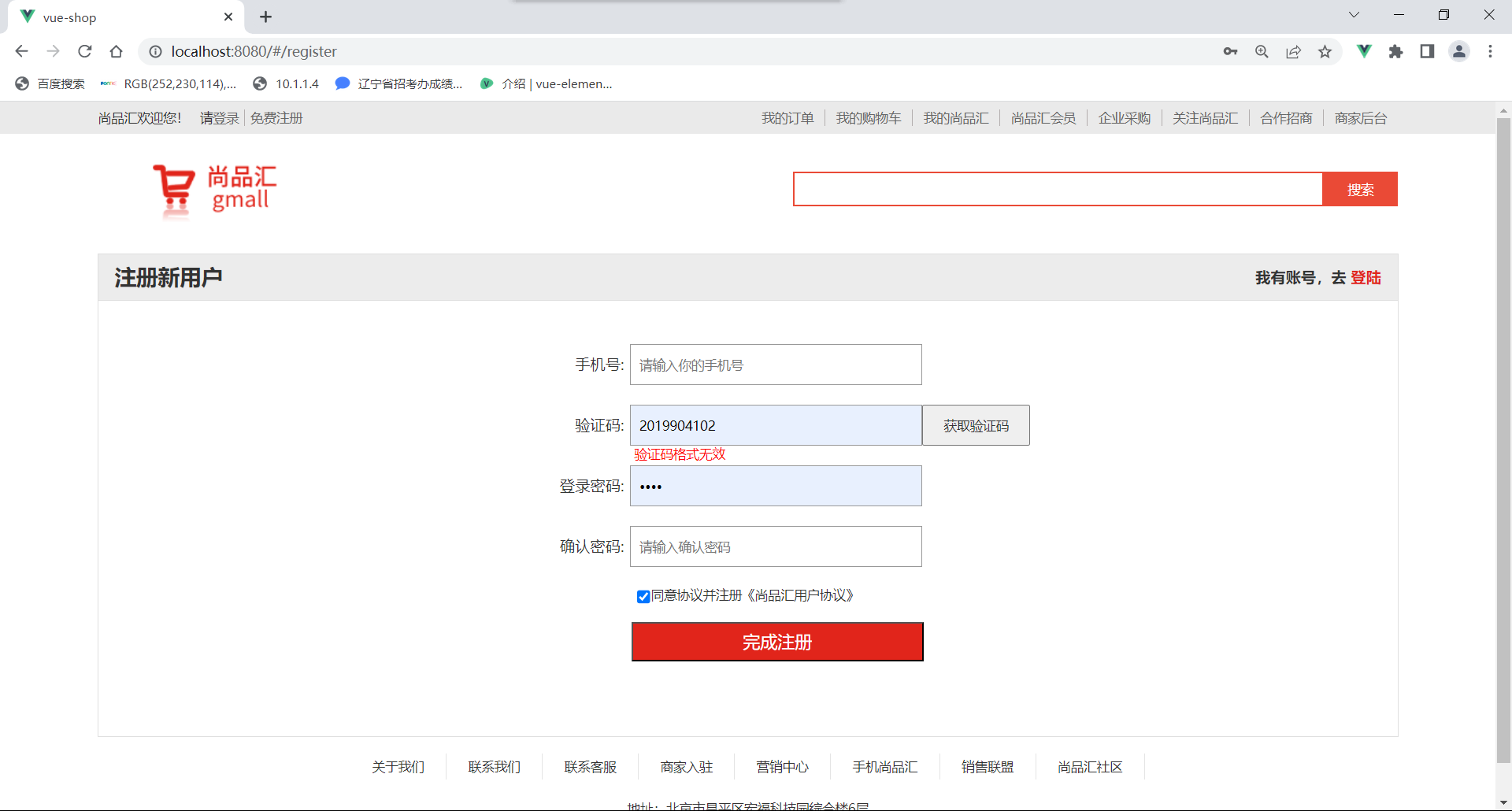Open 我的尚品汇 in top navigation
This screenshot has width=1512, height=811.
(956, 118)
